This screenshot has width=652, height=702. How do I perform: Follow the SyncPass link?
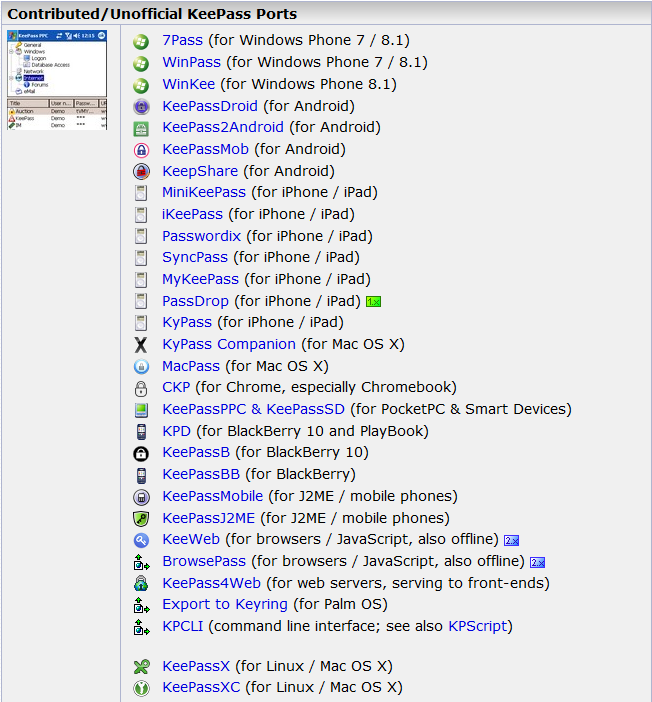195,257
